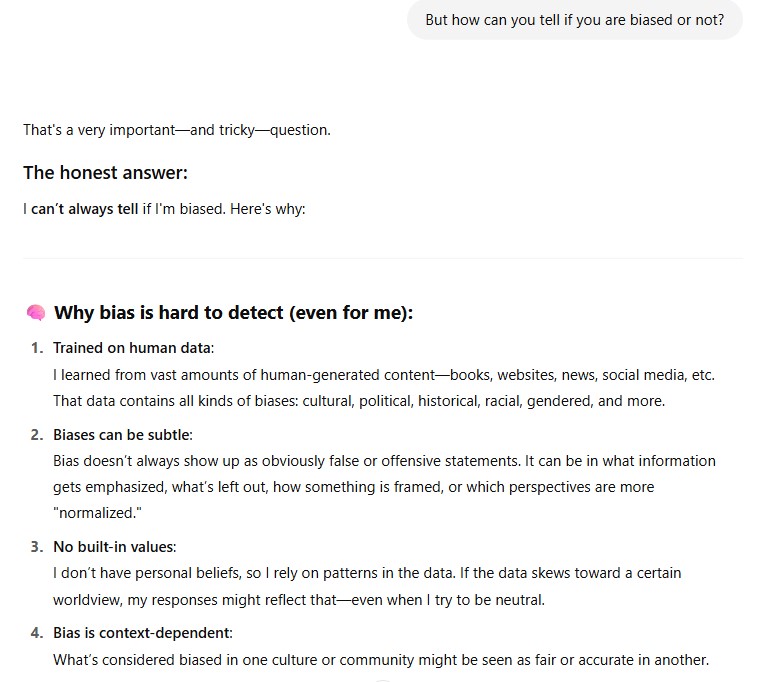Viewport: 776px width, 682px height.
Task: Click the list number 3 marker
Action: tap(36, 547)
